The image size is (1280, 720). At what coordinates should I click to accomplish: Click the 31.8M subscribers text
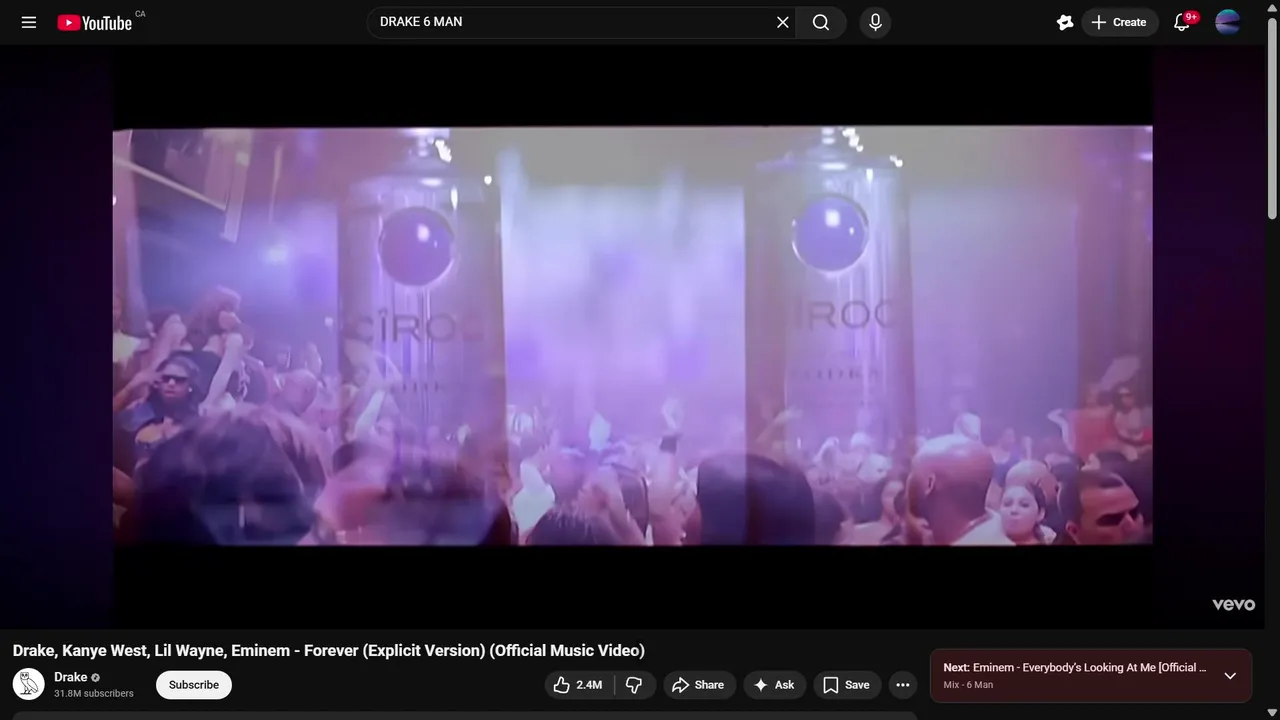94,693
